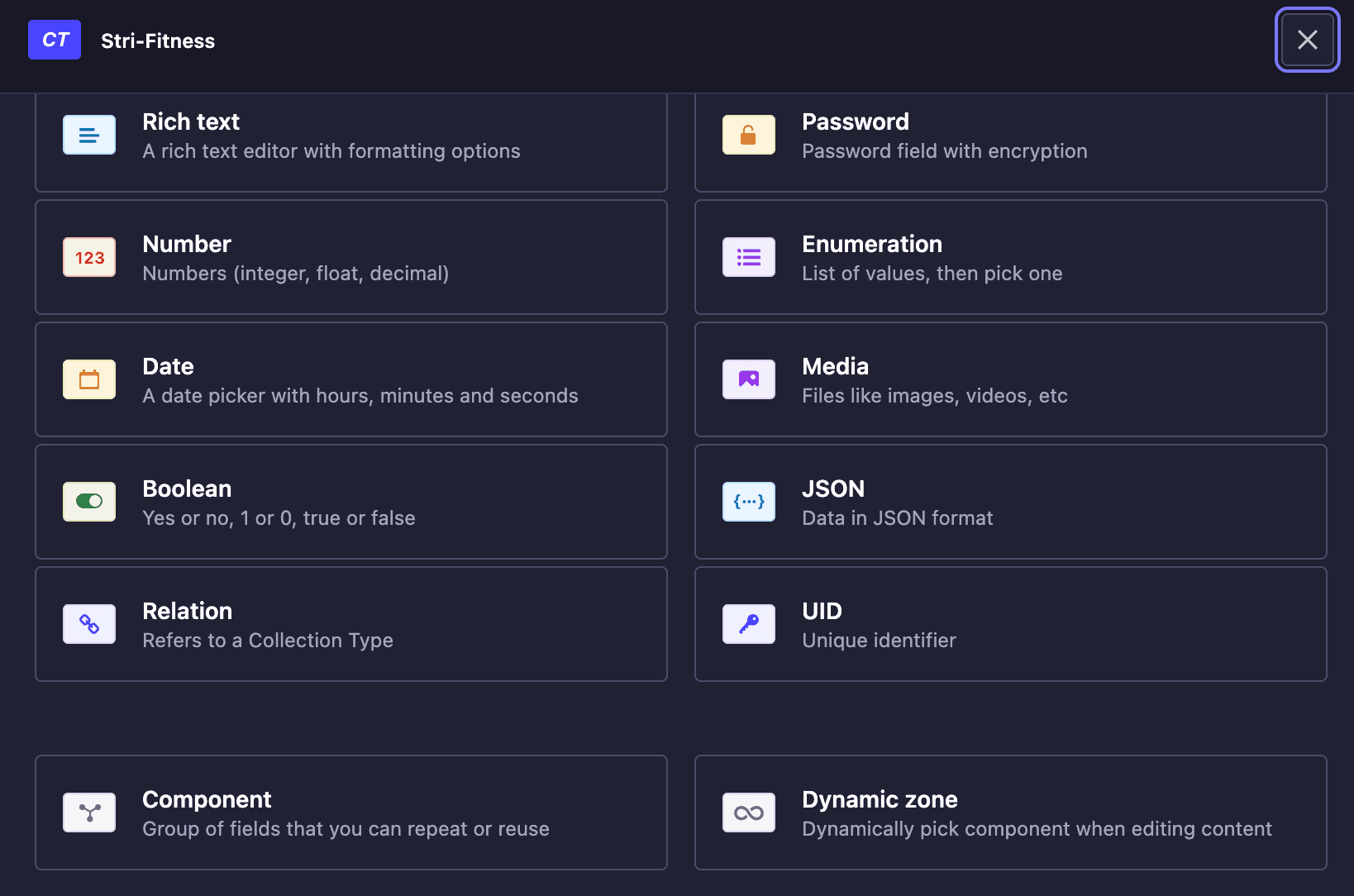Click the Stri-Fitness title text

tap(158, 41)
